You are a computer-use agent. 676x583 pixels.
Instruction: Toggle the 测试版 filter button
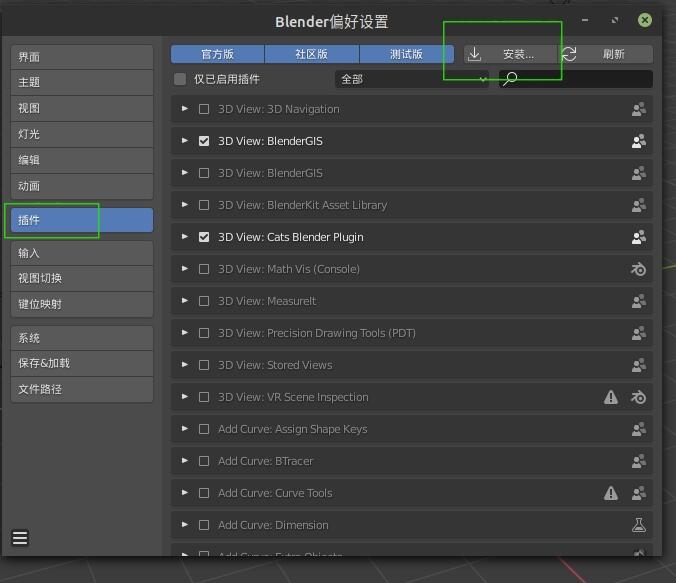(407, 54)
